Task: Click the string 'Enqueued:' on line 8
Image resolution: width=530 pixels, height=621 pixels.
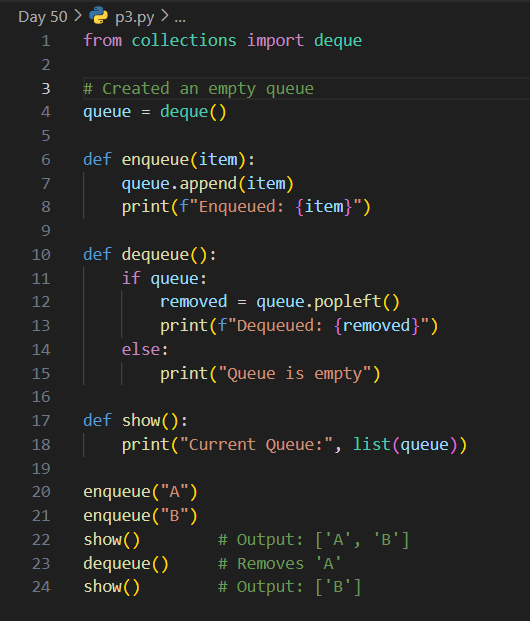Action: click(x=241, y=207)
